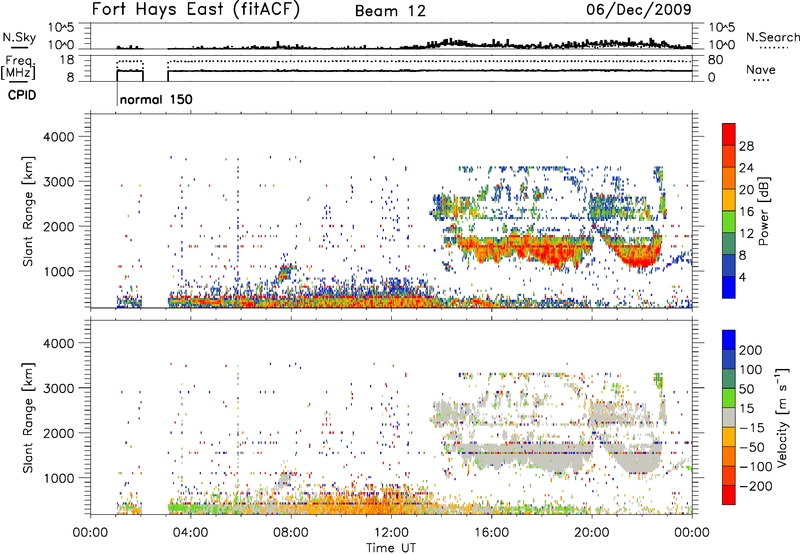Click the 'Time UT' axis title

[x=391, y=547]
